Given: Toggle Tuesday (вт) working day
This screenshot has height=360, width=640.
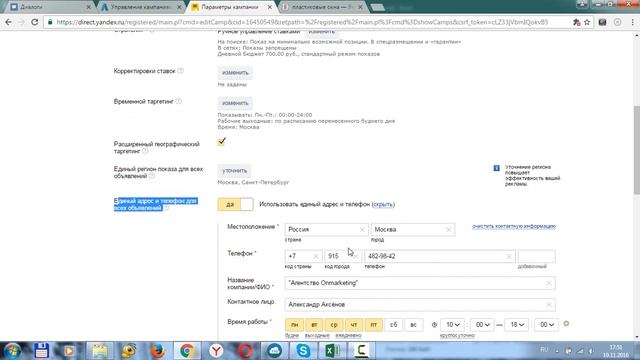Looking at the screenshot, I should pos(314,325).
